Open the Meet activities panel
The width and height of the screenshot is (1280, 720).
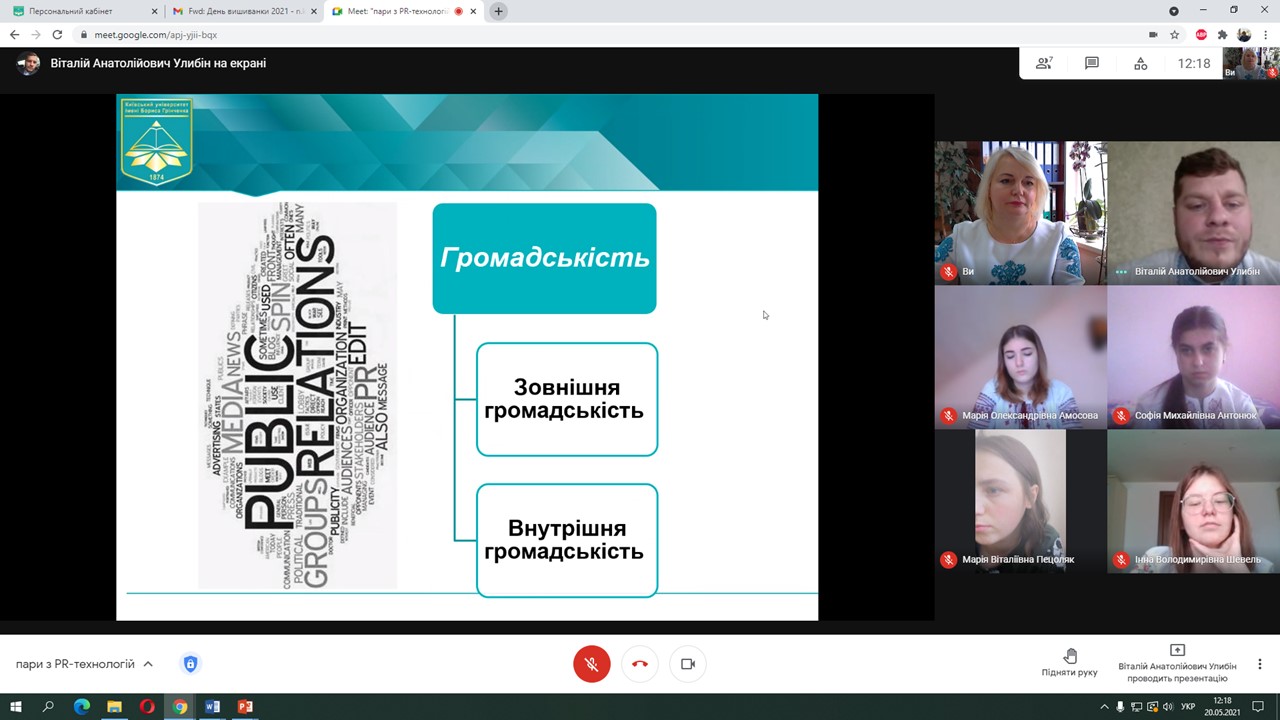[x=1141, y=63]
